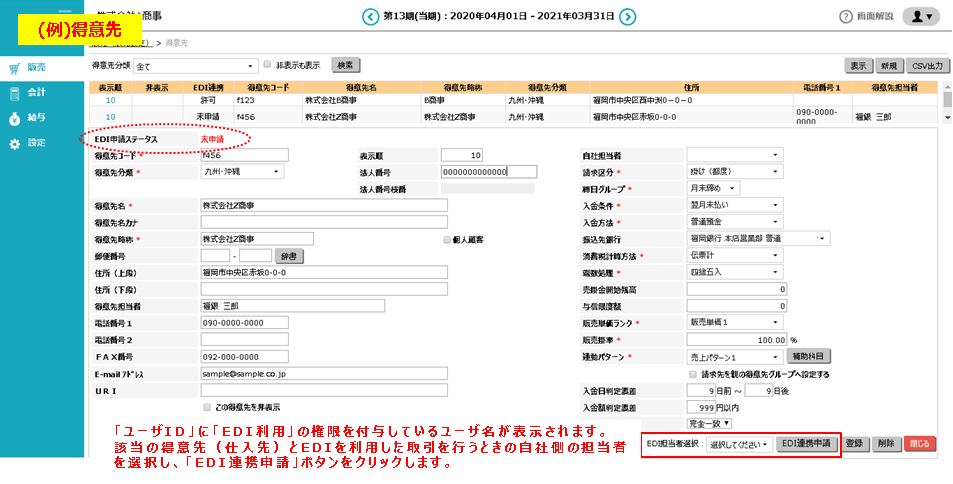The width and height of the screenshot is (953, 484).
Task: Click the CSV出力 button
Action: (x=926, y=65)
